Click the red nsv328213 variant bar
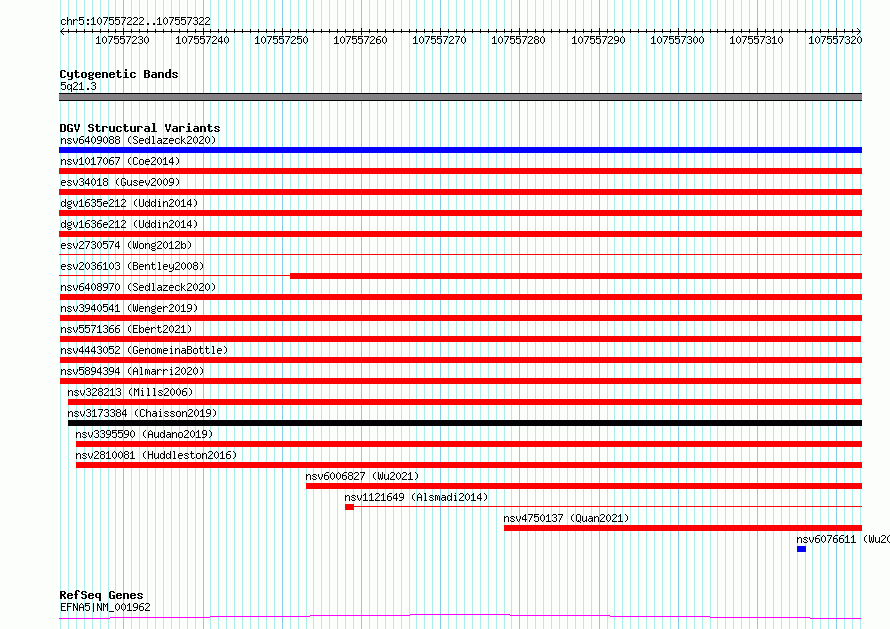The height and width of the screenshot is (629, 890). coord(465,402)
